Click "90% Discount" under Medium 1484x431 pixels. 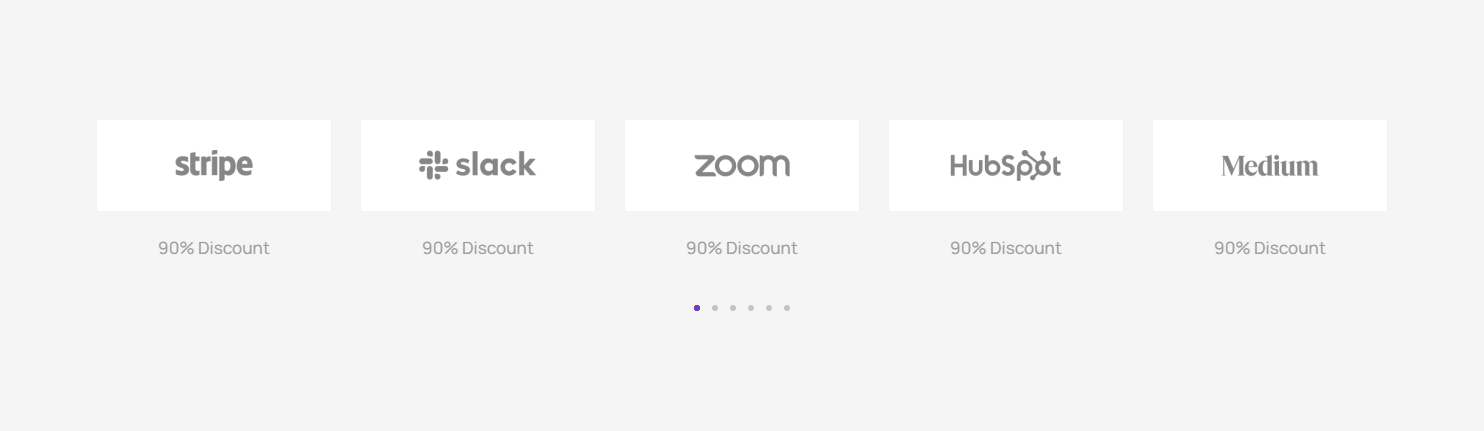(1269, 248)
